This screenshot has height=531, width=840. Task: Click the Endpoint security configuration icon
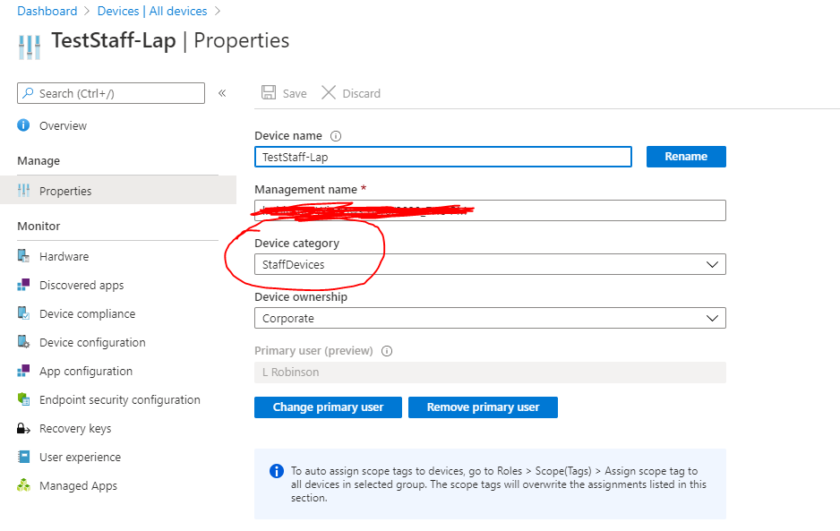pos(24,400)
